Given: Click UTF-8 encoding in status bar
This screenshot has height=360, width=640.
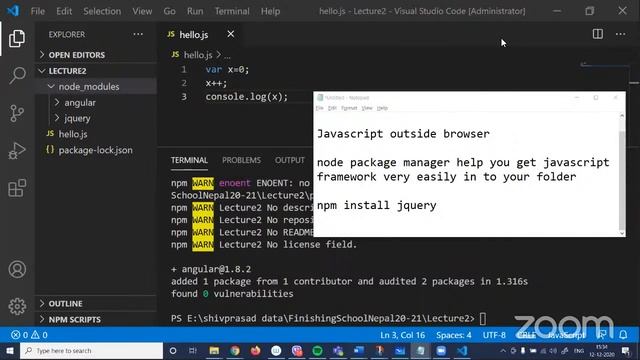Looking at the screenshot, I should 494,335.
